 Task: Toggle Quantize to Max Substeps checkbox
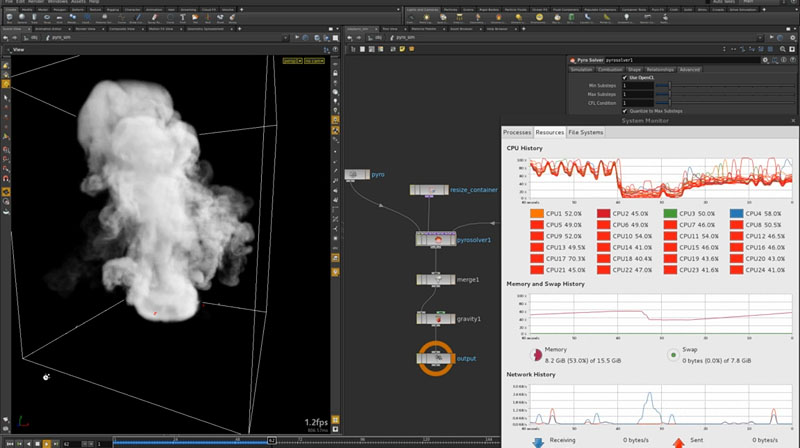pos(625,110)
